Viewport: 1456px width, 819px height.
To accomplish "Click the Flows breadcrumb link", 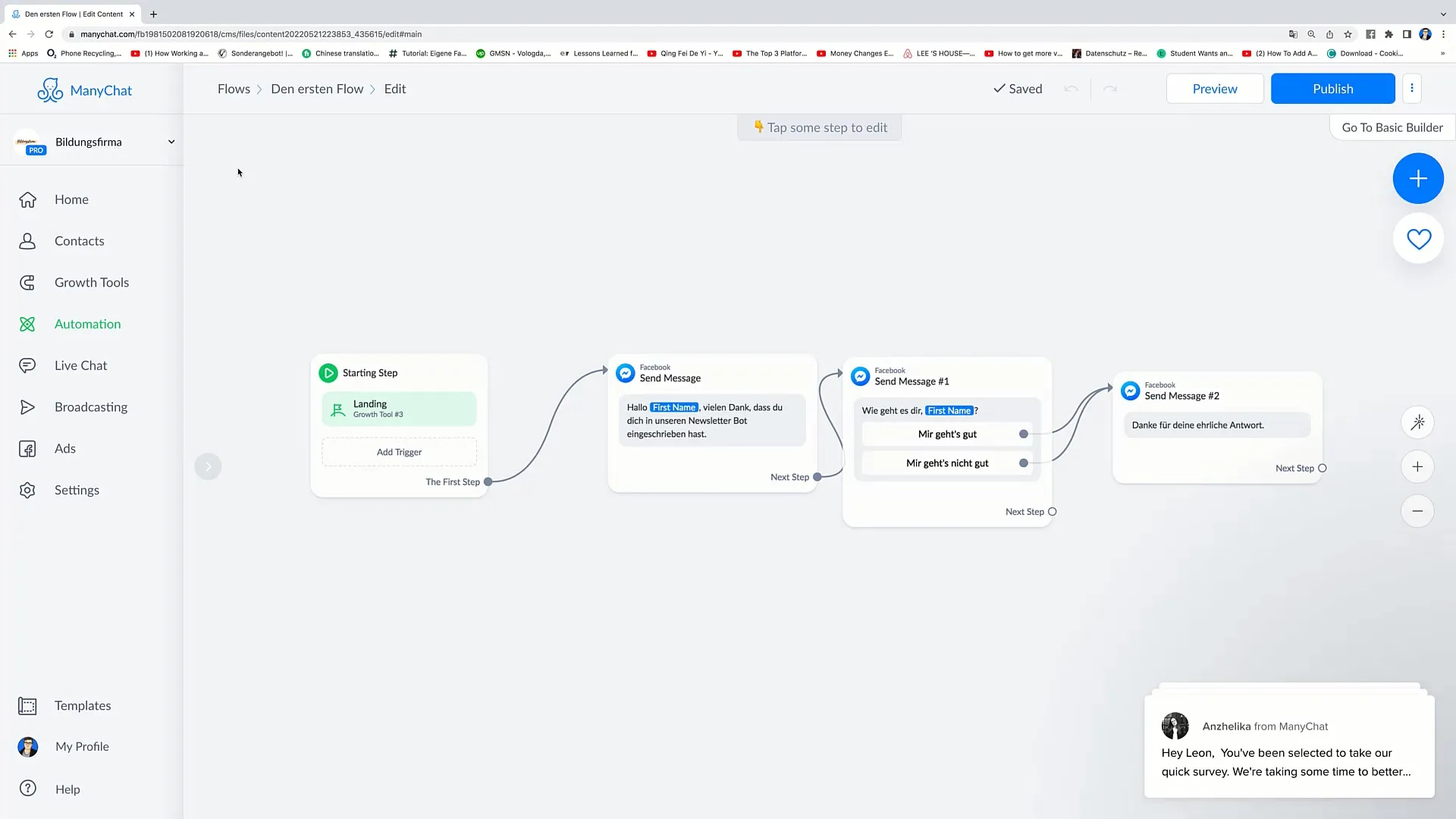I will 234,89.
